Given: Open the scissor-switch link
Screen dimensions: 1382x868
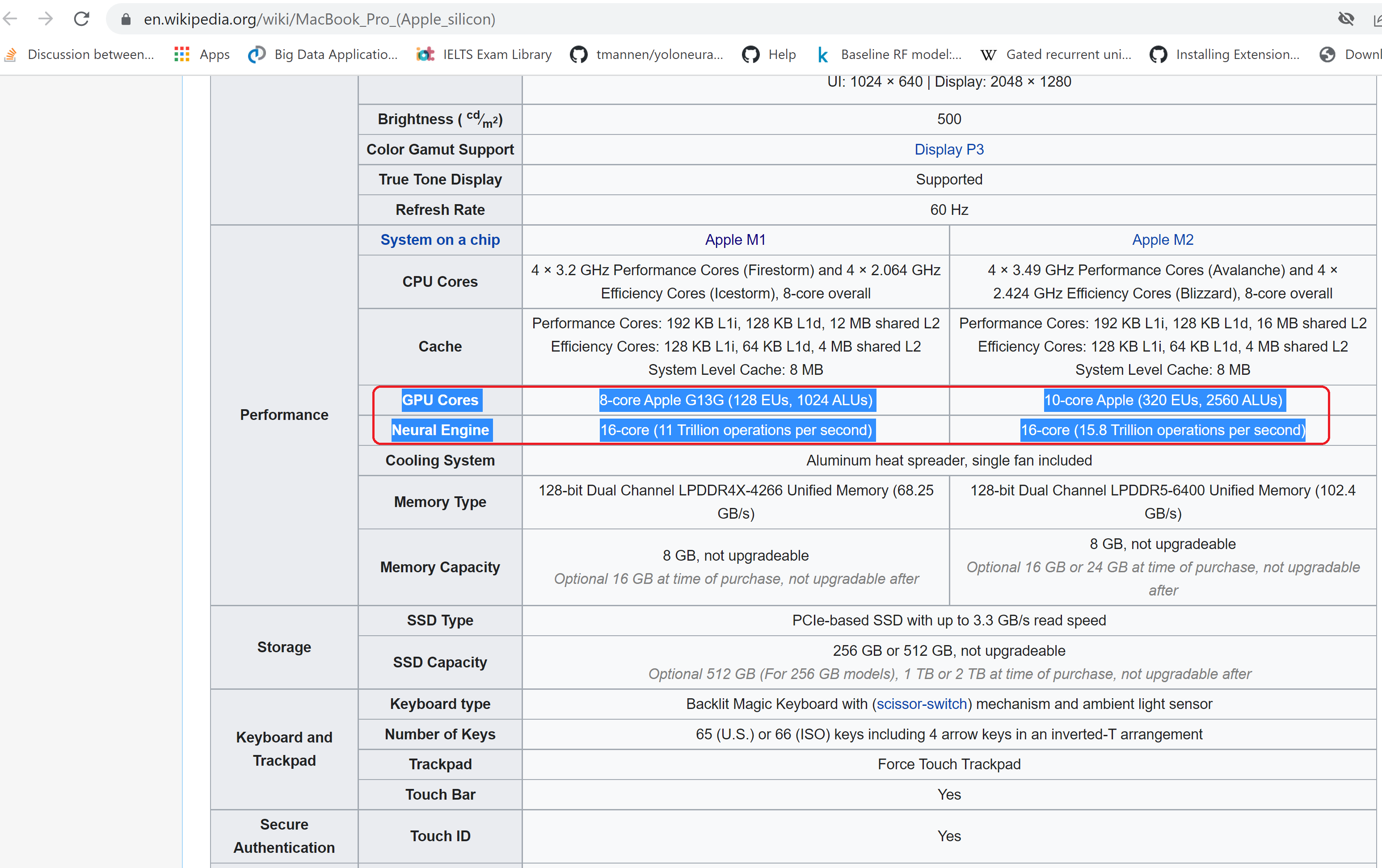Looking at the screenshot, I should pos(922,704).
